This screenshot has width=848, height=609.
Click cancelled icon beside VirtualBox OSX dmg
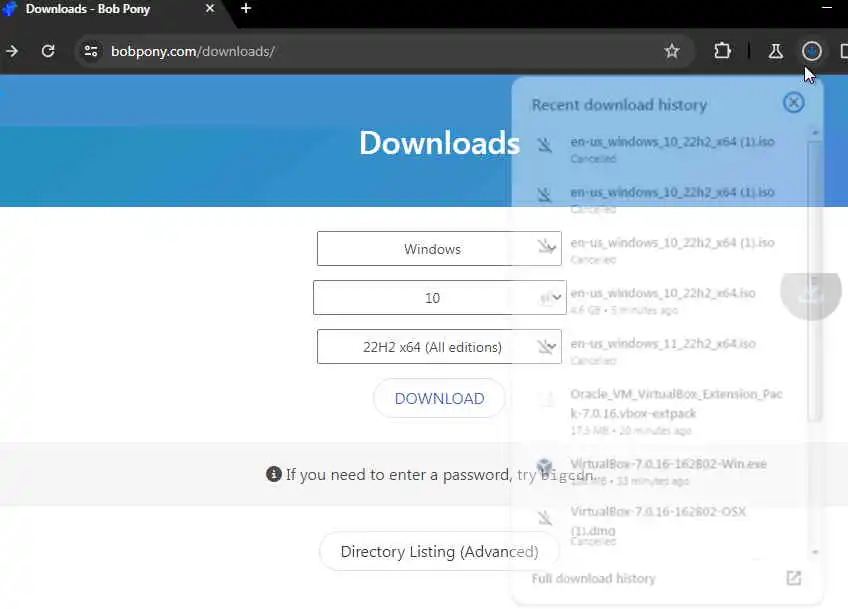(x=545, y=518)
